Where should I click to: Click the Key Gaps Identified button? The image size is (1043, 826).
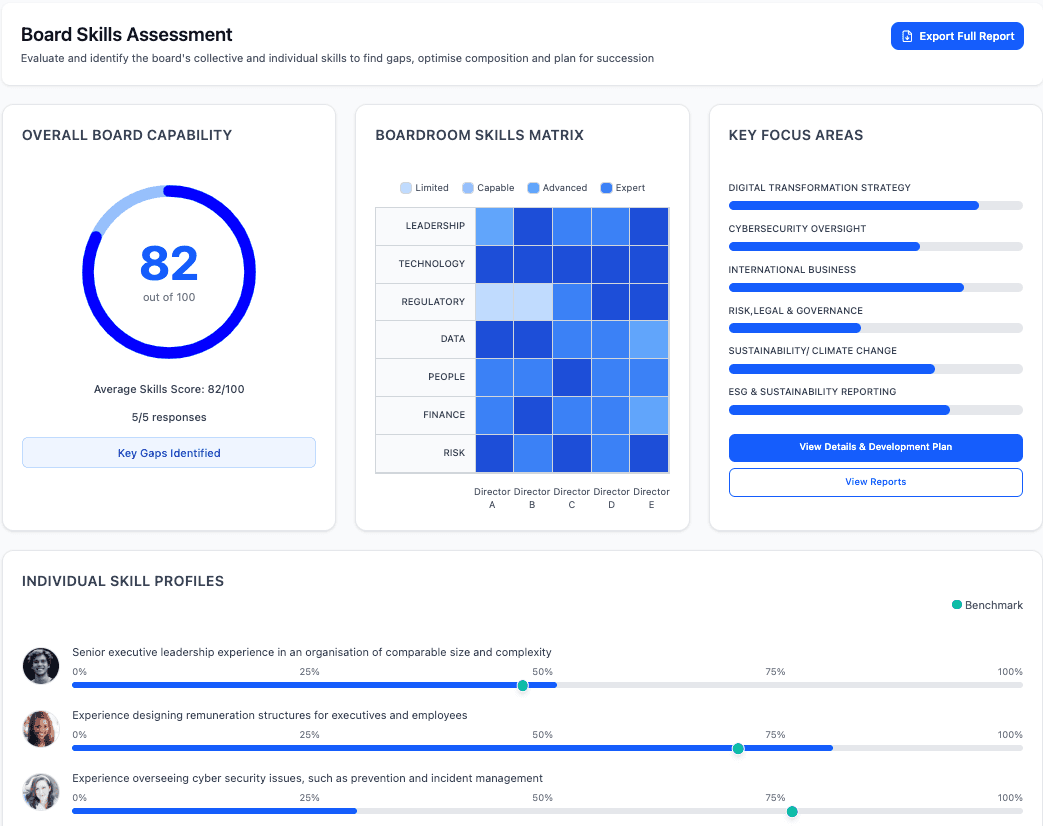coord(169,453)
